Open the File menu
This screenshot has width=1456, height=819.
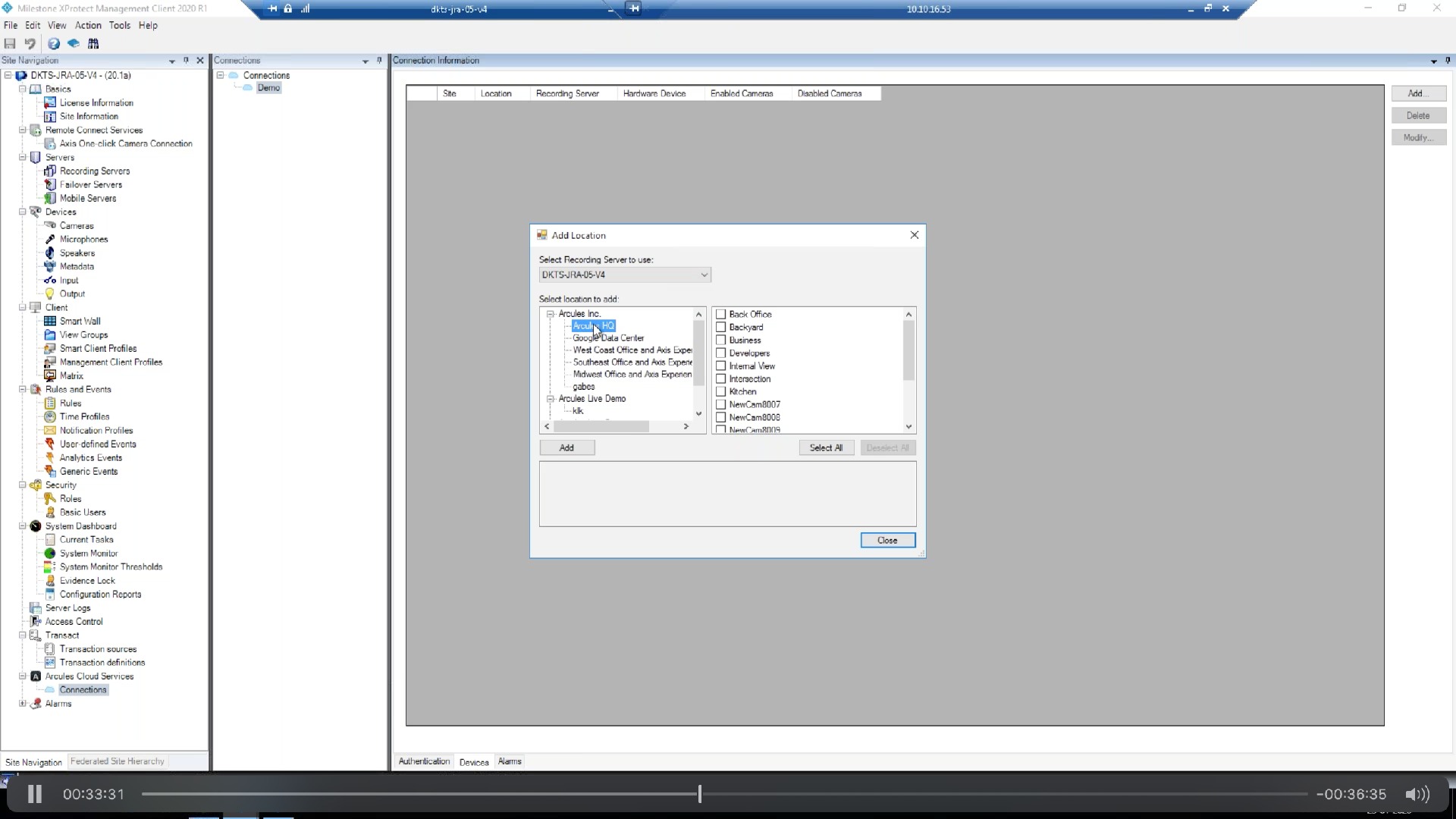pyautogui.click(x=11, y=25)
